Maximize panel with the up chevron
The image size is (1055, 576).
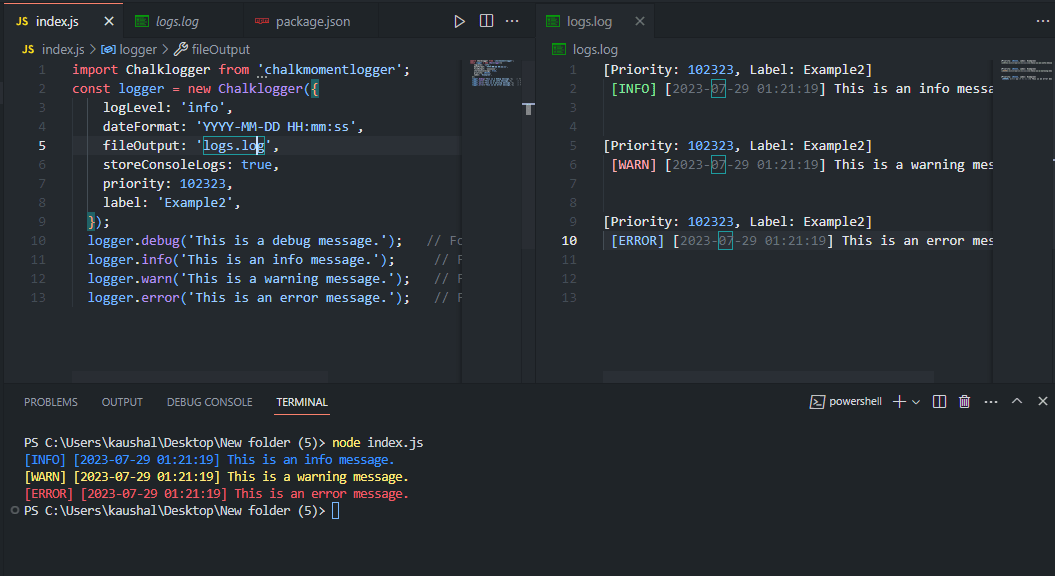pyautogui.click(x=1017, y=401)
